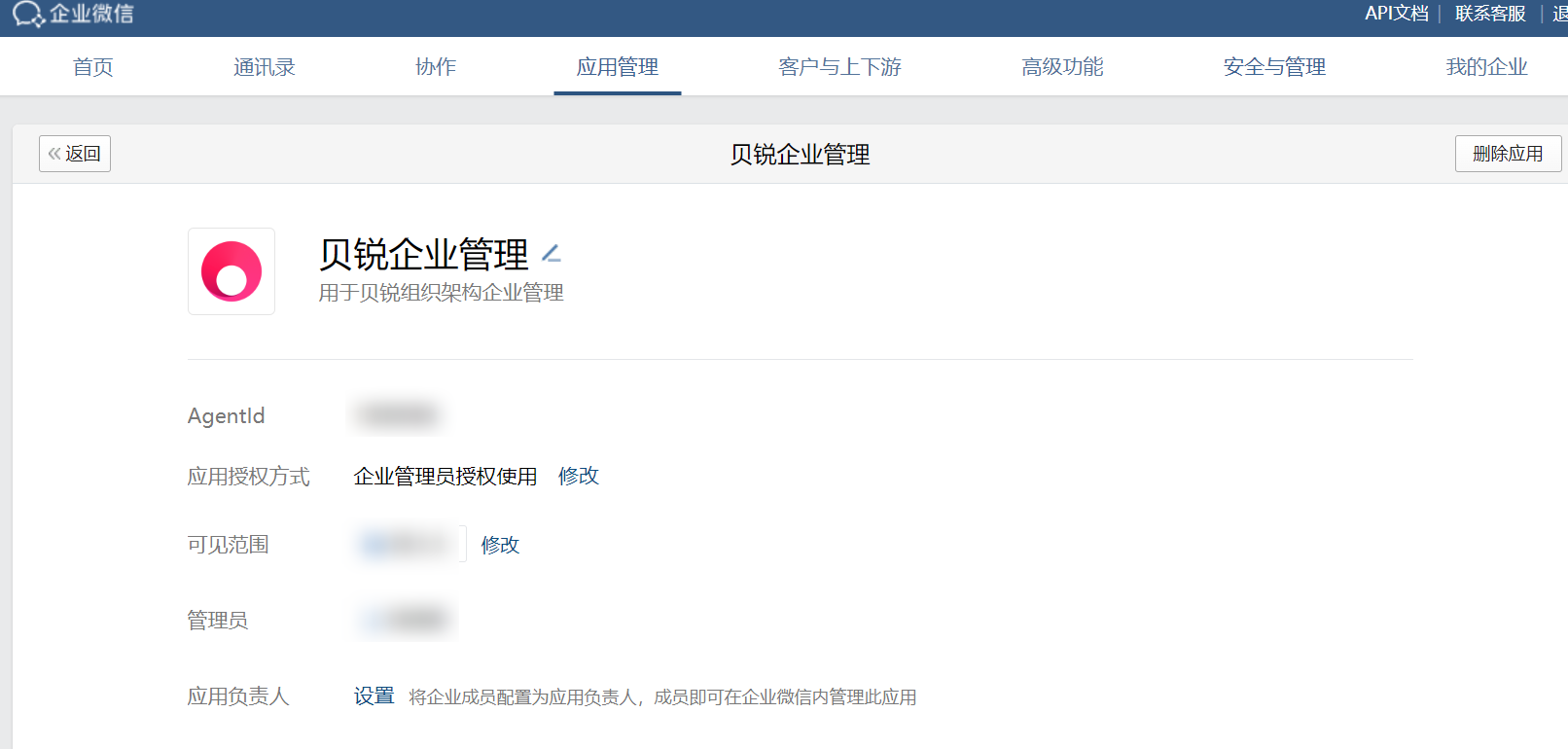Open the 高级功能 tab
Screen dimensions: 1568x749
[1063, 67]
